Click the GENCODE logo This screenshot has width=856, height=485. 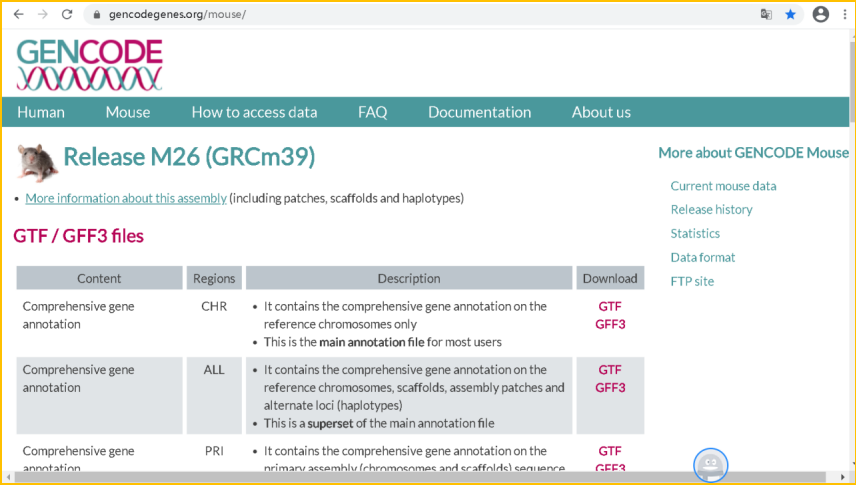tap(89, 64)
